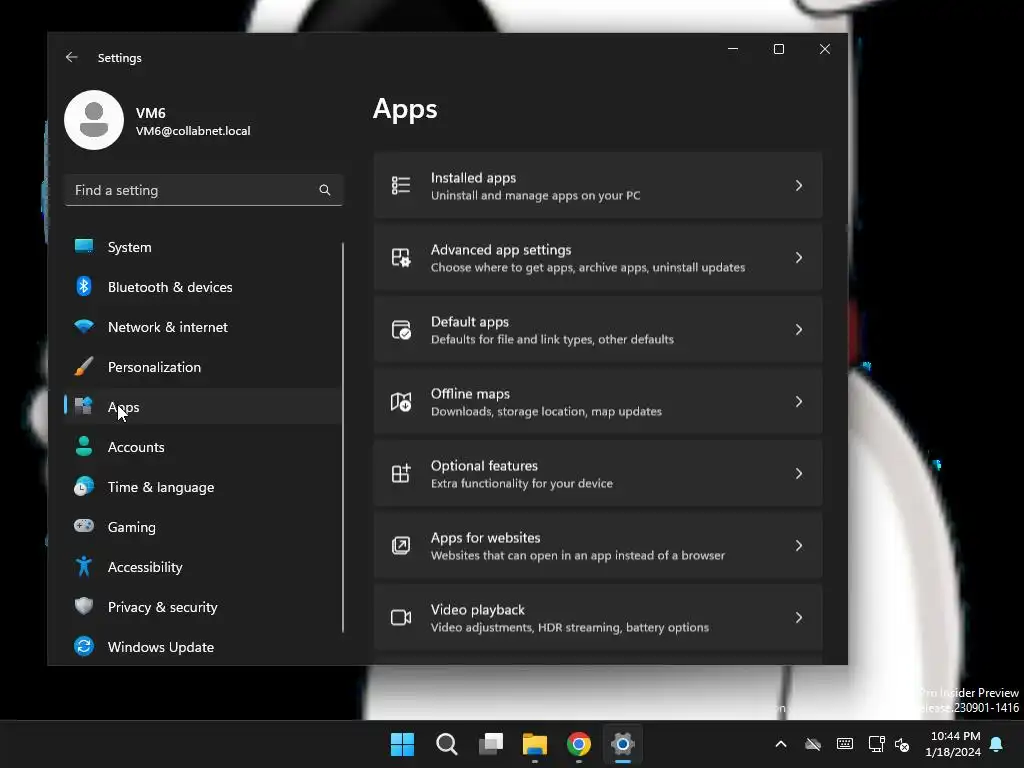Maximize the Settings window

pyautogui.click(x=778, y=49)
